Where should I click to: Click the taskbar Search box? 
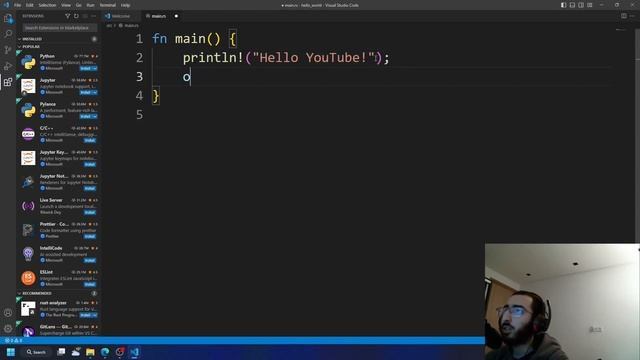[36, 352]
